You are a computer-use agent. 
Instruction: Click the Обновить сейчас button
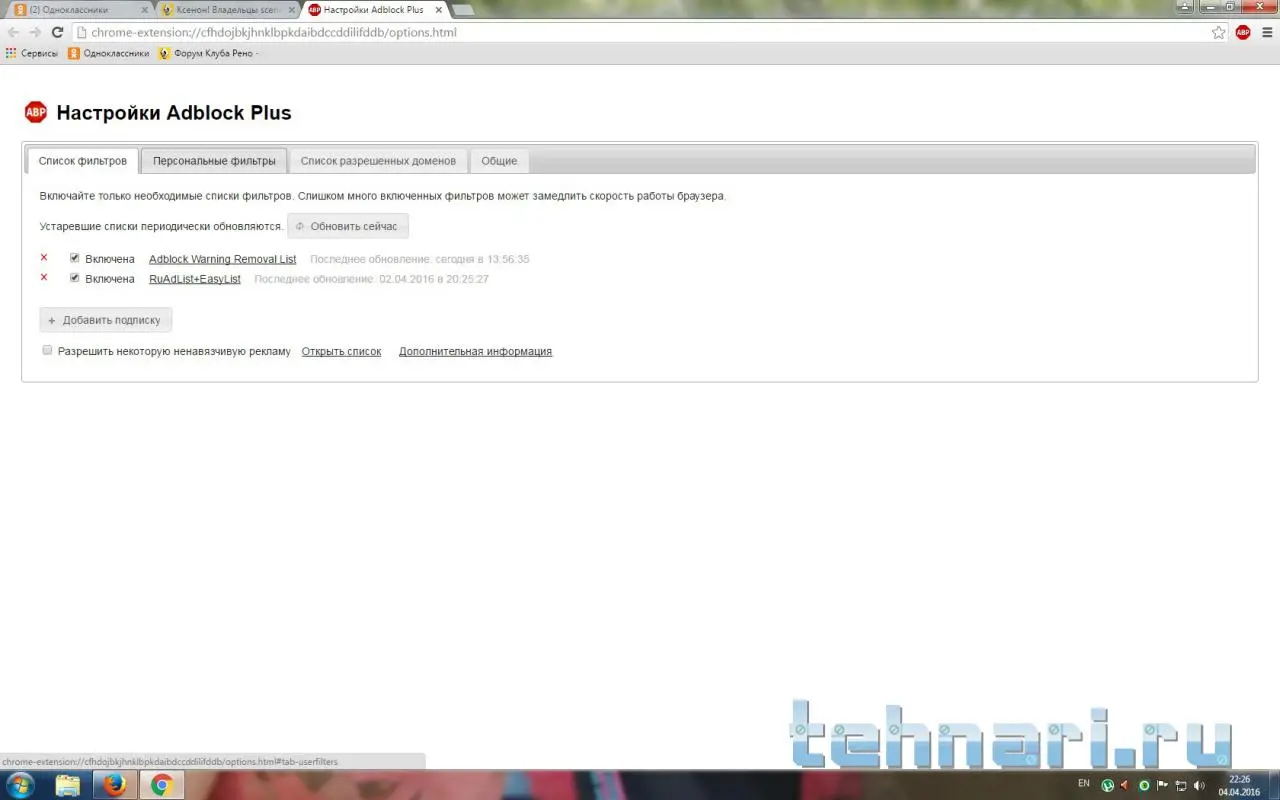click(x=348, y=226)
